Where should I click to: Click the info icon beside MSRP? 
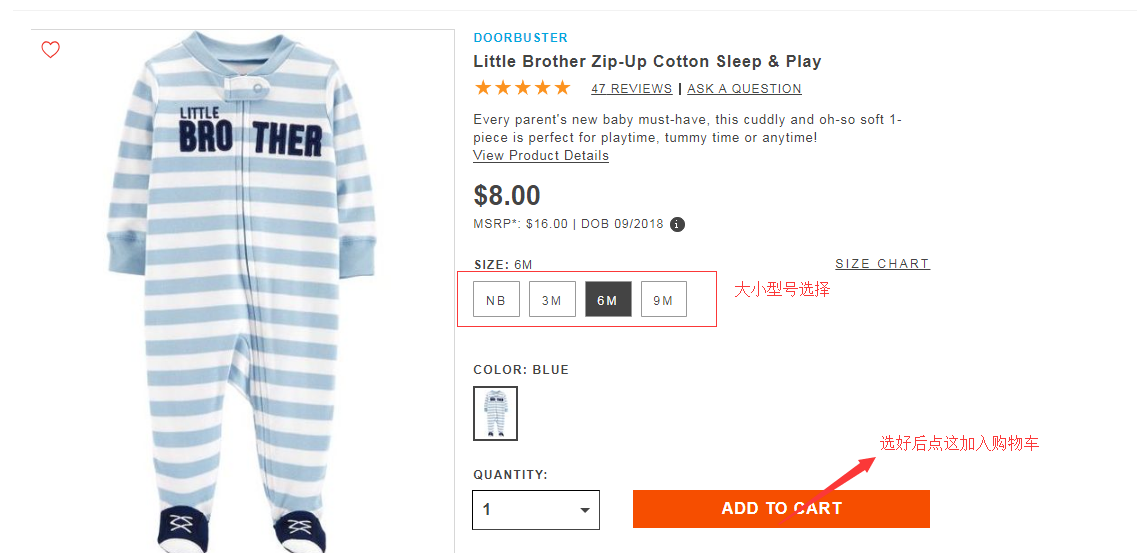677,224
